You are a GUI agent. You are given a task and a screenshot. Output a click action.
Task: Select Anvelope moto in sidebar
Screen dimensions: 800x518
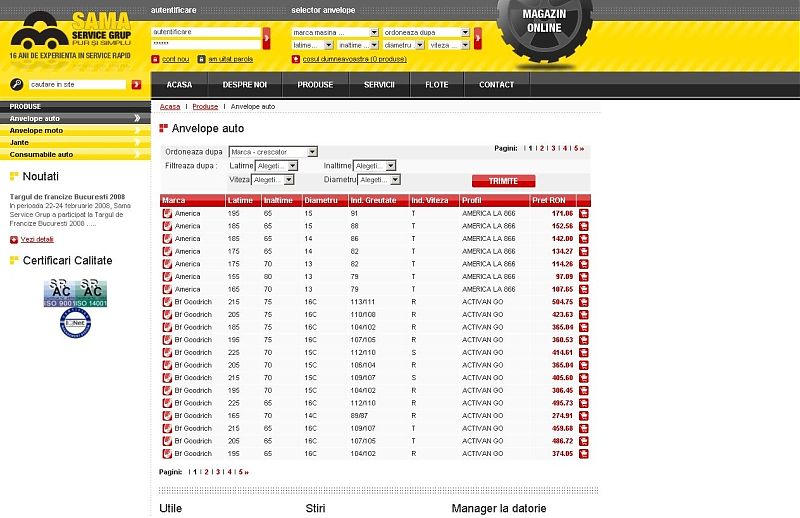(75, 131)
